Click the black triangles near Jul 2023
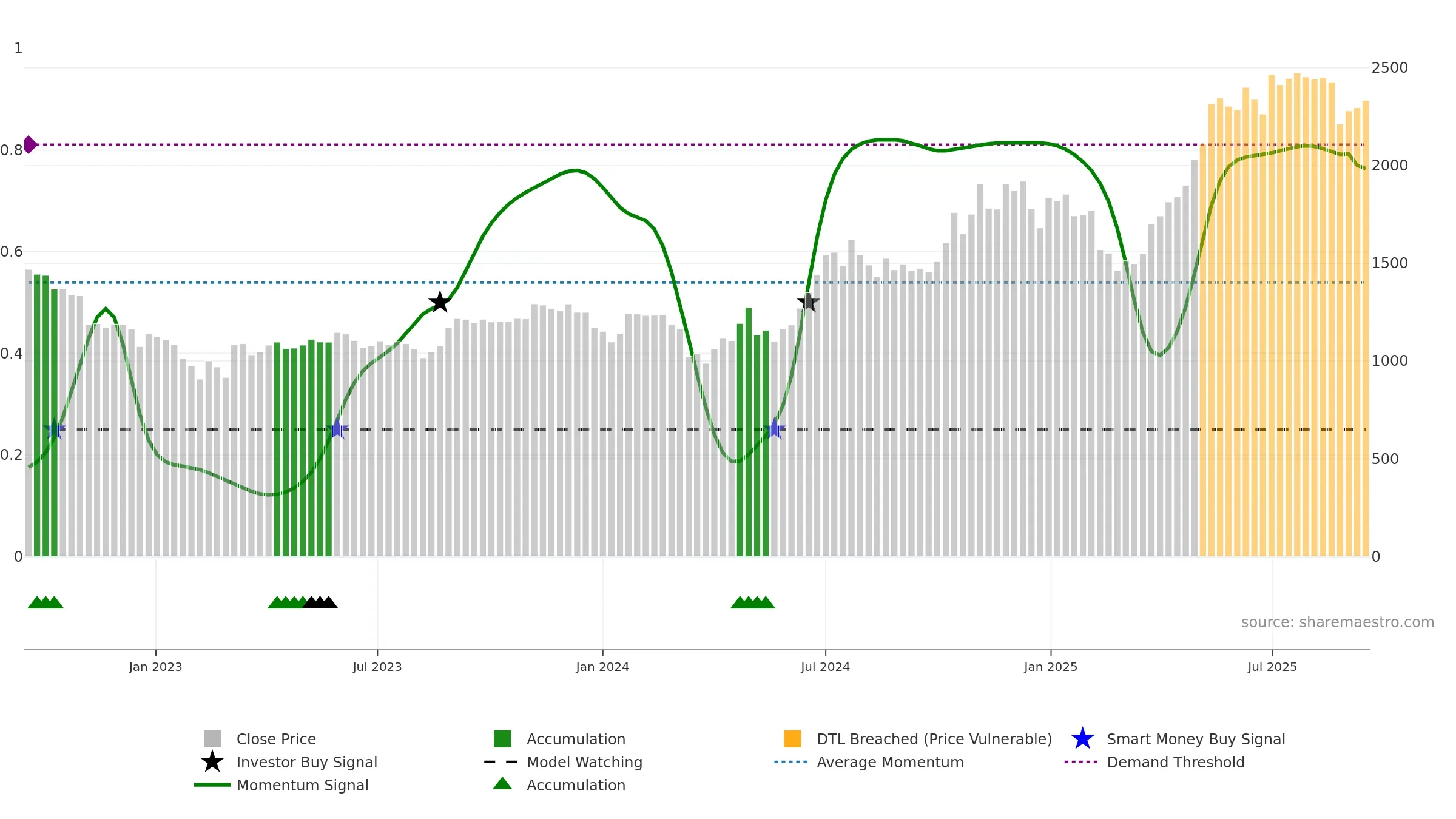Viewport: 1456px width, 819px height. tap(320, 602)
